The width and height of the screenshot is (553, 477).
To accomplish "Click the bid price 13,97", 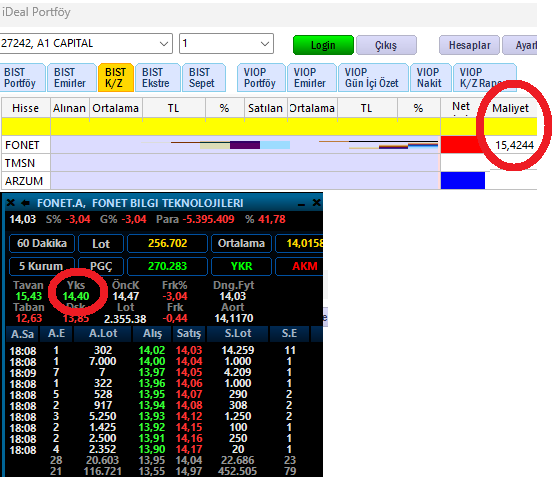I will 152,372.
